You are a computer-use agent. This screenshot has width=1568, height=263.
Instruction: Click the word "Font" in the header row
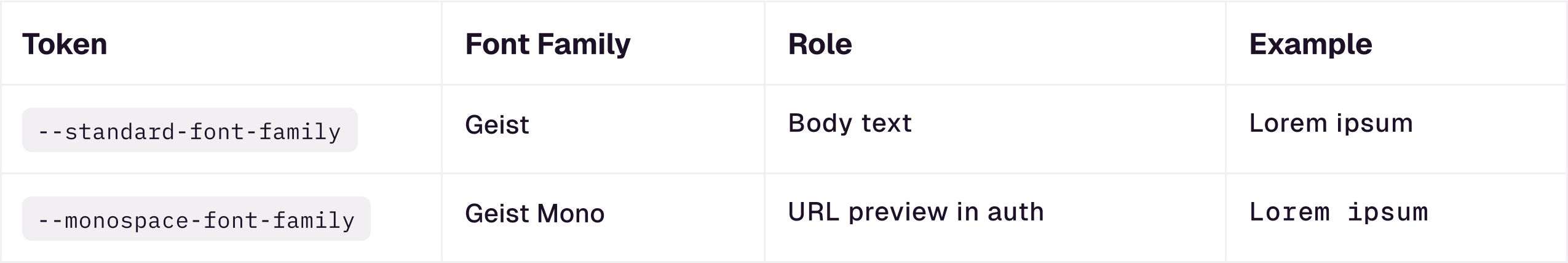pos(497,44)
